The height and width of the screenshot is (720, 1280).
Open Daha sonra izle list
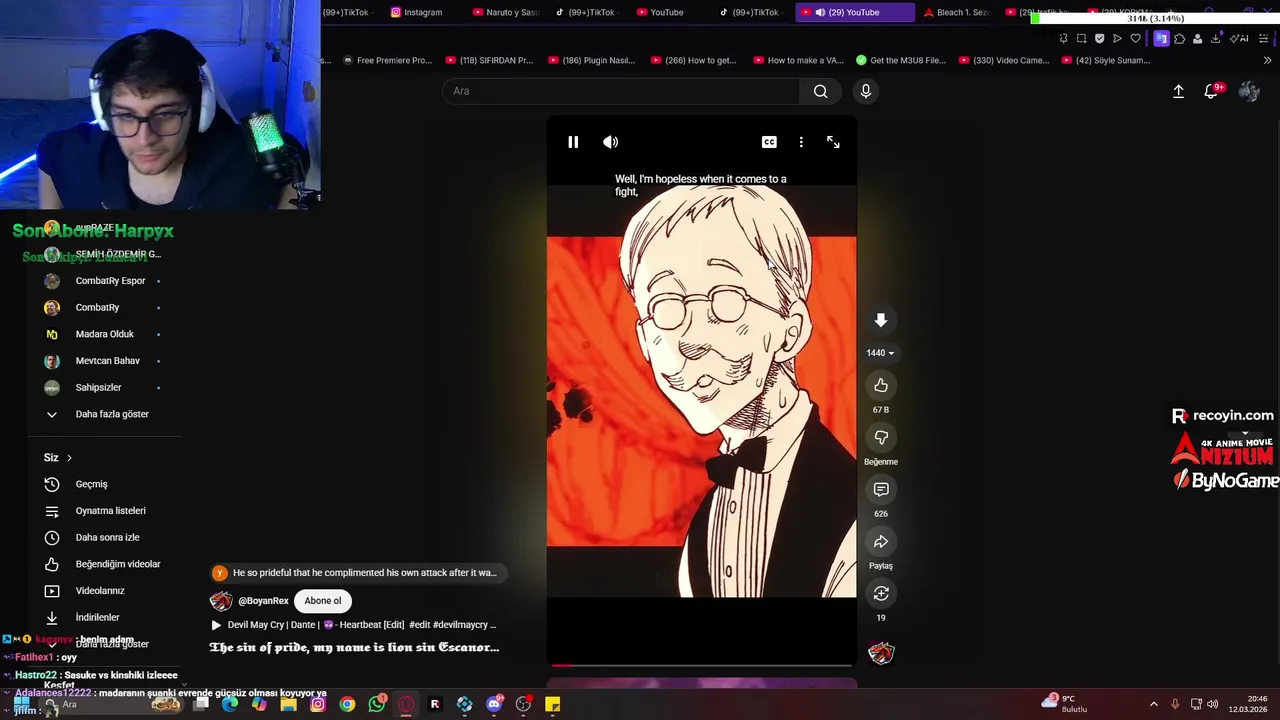107,538
